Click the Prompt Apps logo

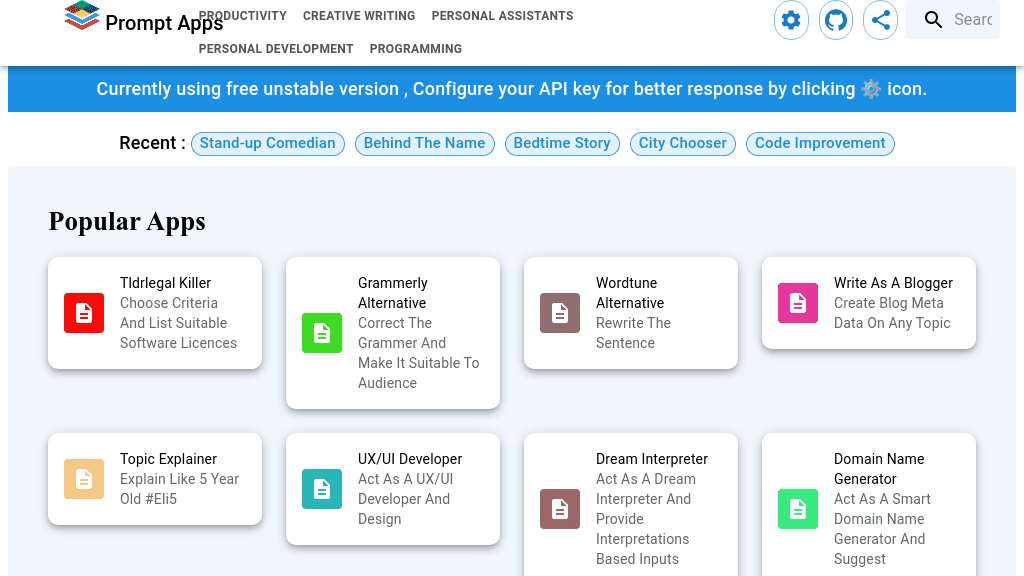143,19
